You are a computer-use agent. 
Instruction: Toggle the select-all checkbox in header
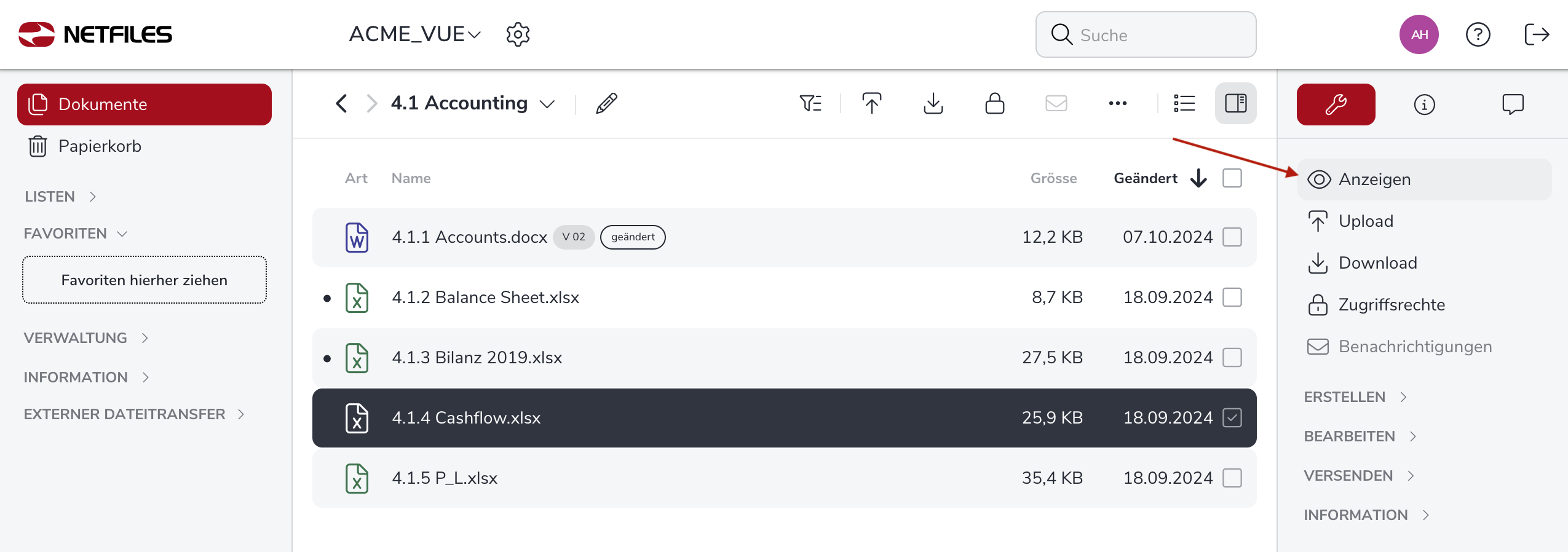[1232, 178]
